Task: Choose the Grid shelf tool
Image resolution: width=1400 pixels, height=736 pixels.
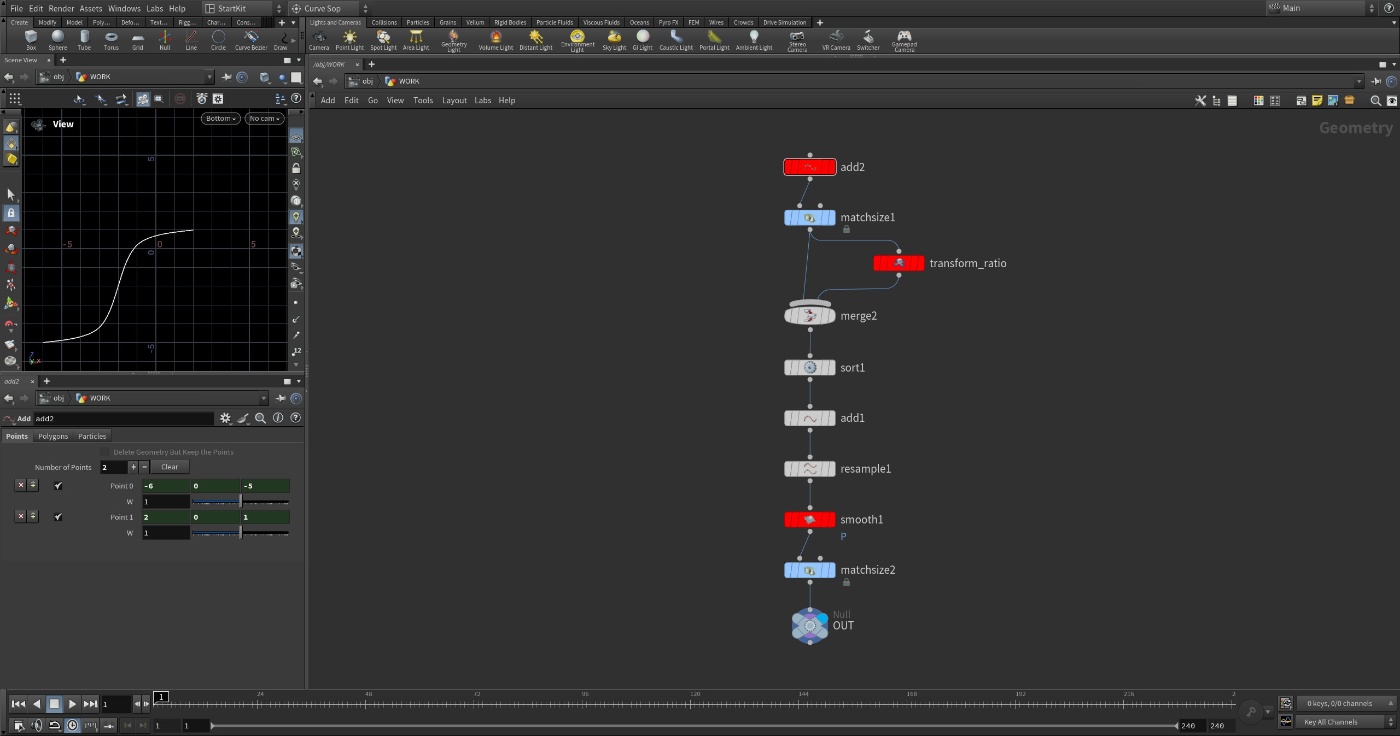Action: [138, 40]
